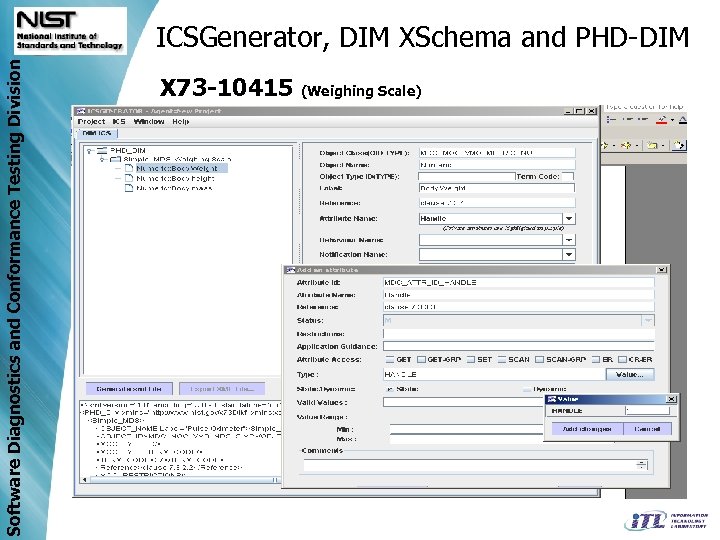Screen dimensions: 720x540
Task: Click the Generate xml file button
Action: 129,389
